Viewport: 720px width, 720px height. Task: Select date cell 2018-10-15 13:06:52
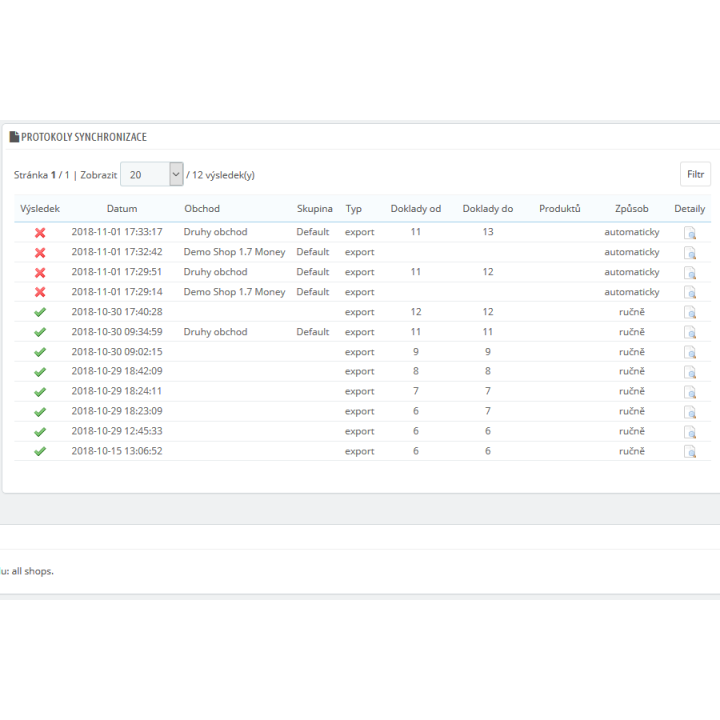coord(117,451)
